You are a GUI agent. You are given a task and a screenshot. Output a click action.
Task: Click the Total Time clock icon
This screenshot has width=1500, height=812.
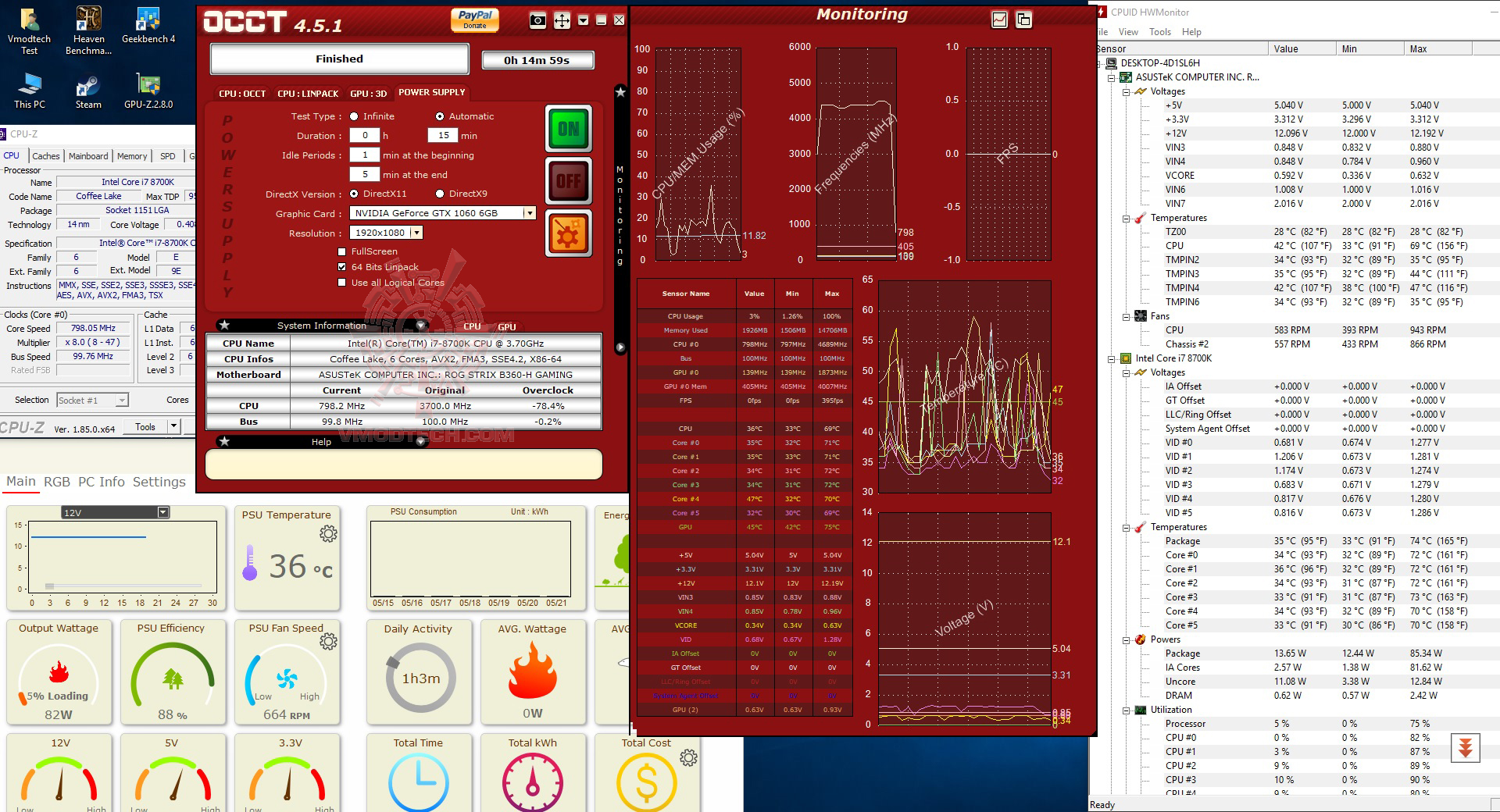pos(418,782)
